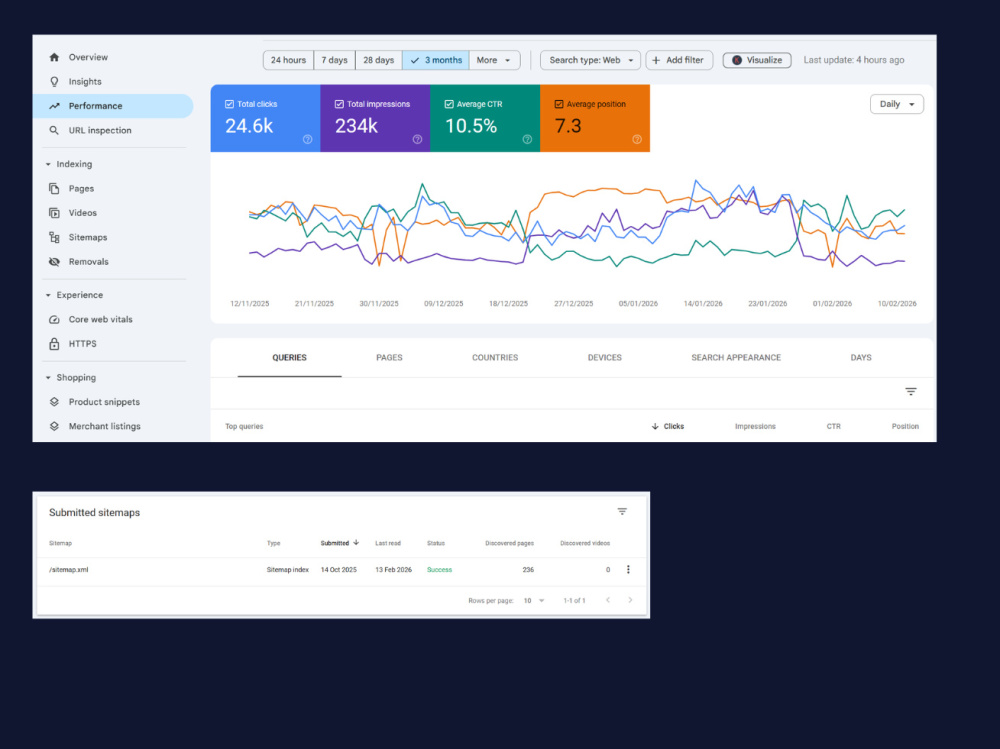This screenshot has width=1000, height=749.
Task: Click the Add filter button
Action: click(679, 60)
